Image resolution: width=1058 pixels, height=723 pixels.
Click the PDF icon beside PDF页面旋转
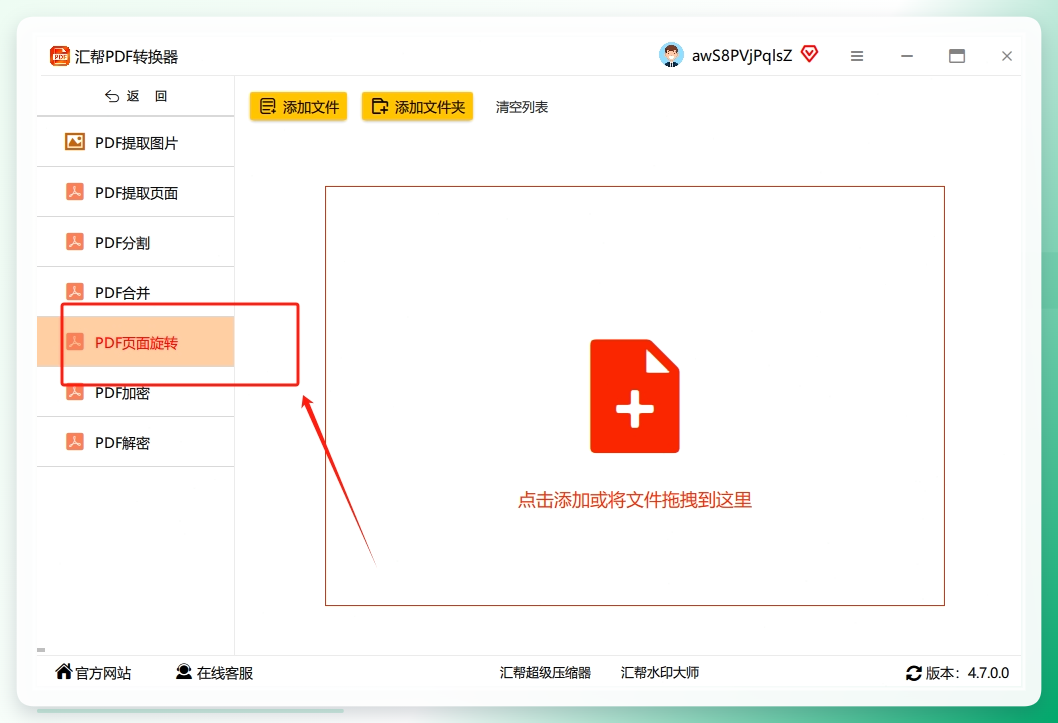[75, 342]
